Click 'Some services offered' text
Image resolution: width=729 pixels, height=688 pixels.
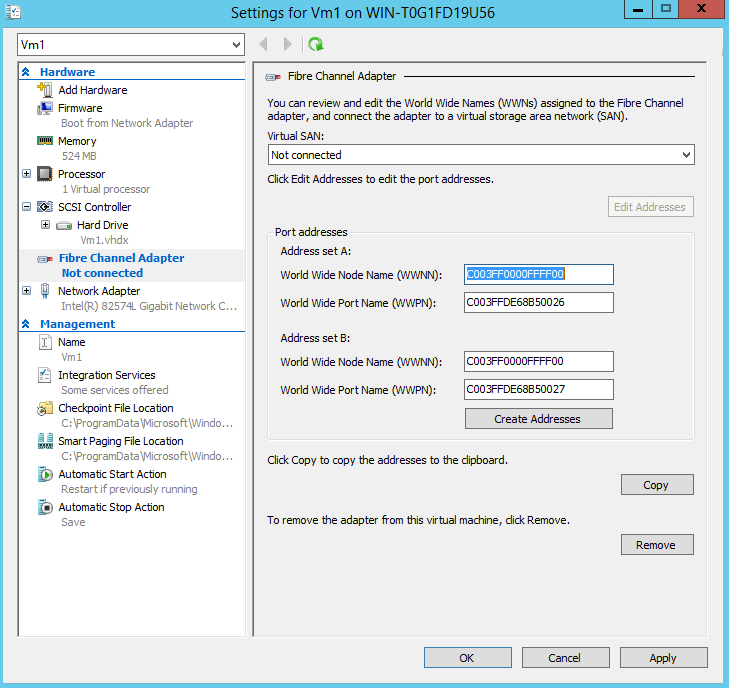click(x=115, y=390)
